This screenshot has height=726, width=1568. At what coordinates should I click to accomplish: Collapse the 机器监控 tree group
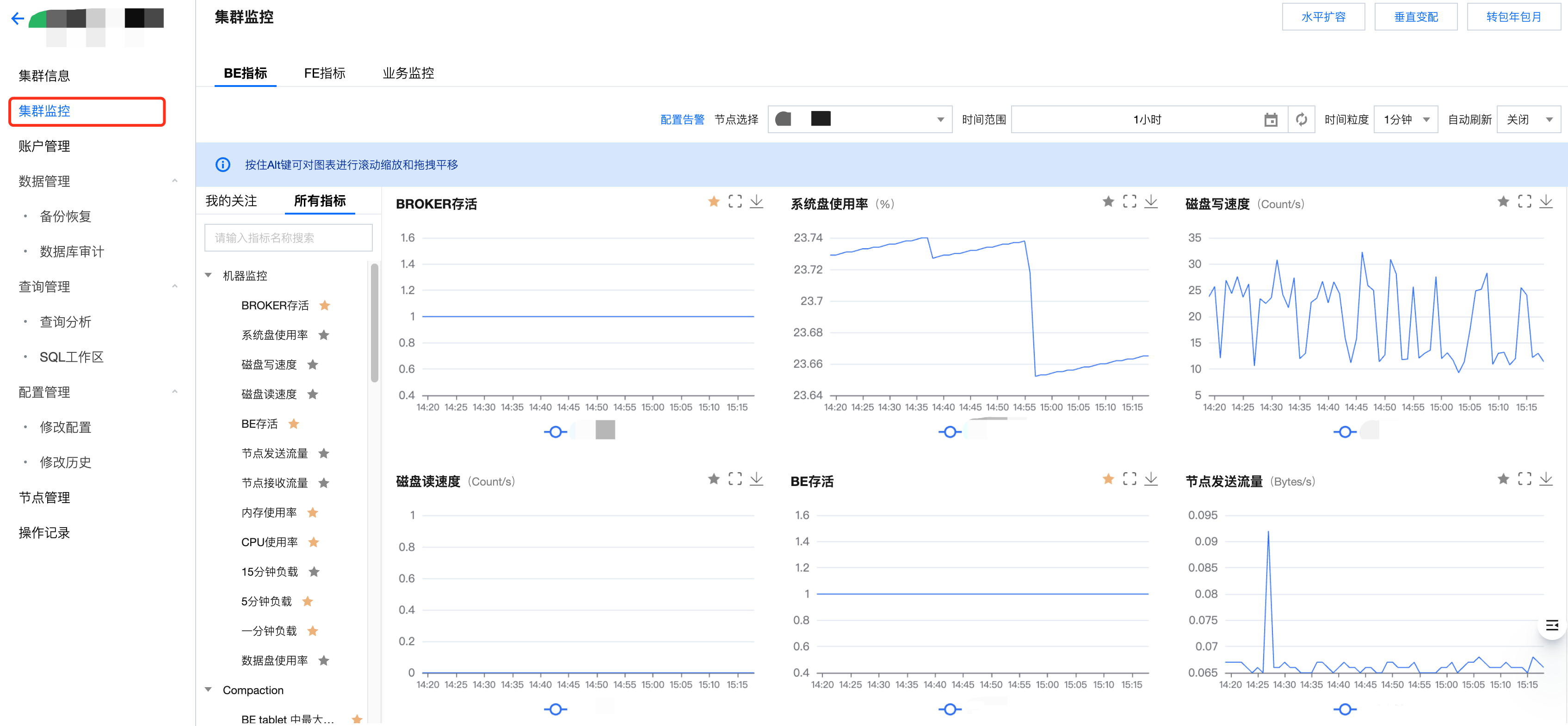pyautogui.click(x=208, y=276)
